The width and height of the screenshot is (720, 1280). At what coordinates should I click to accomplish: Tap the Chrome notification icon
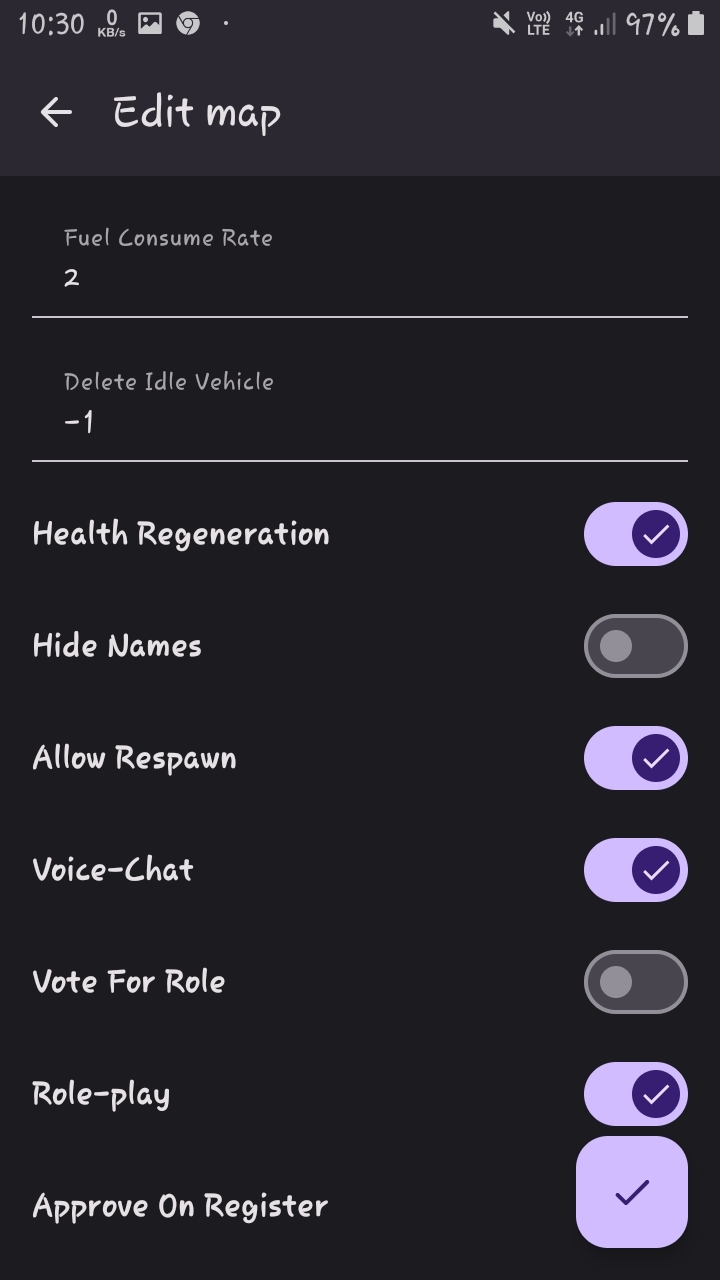point(188,23)
